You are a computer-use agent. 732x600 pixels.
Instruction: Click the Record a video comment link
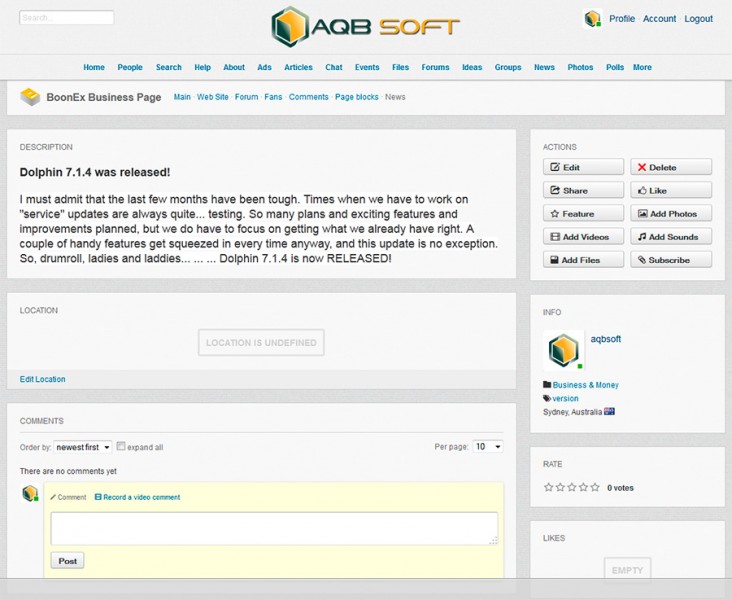click(x=137, y=497)
